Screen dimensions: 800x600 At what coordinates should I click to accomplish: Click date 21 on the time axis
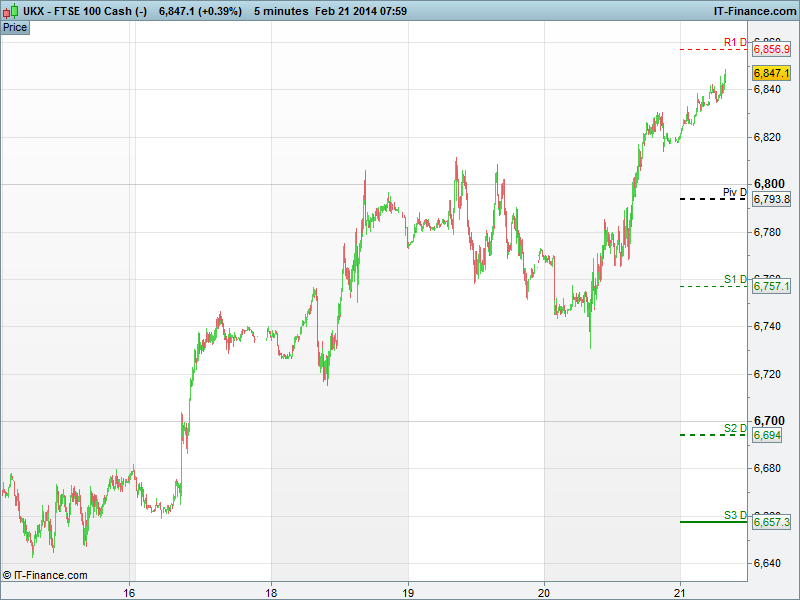(680, 591)
